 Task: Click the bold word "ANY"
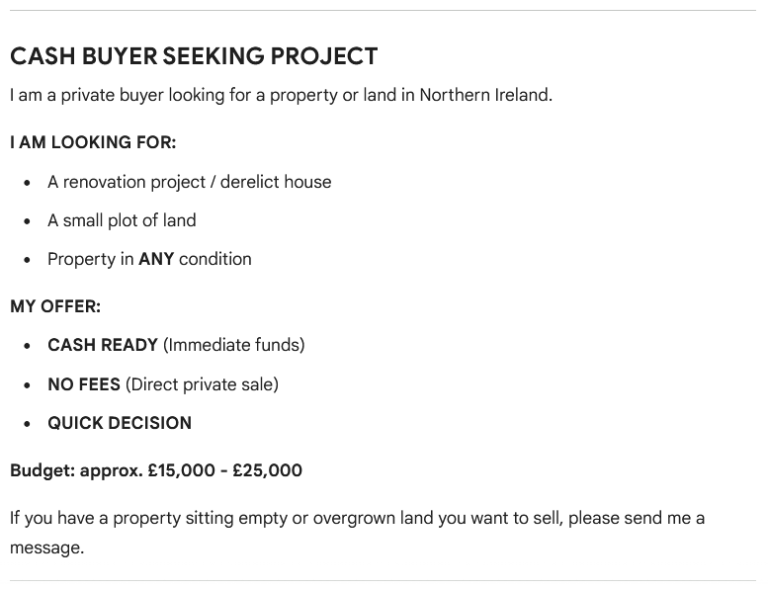tap(156, 259)
